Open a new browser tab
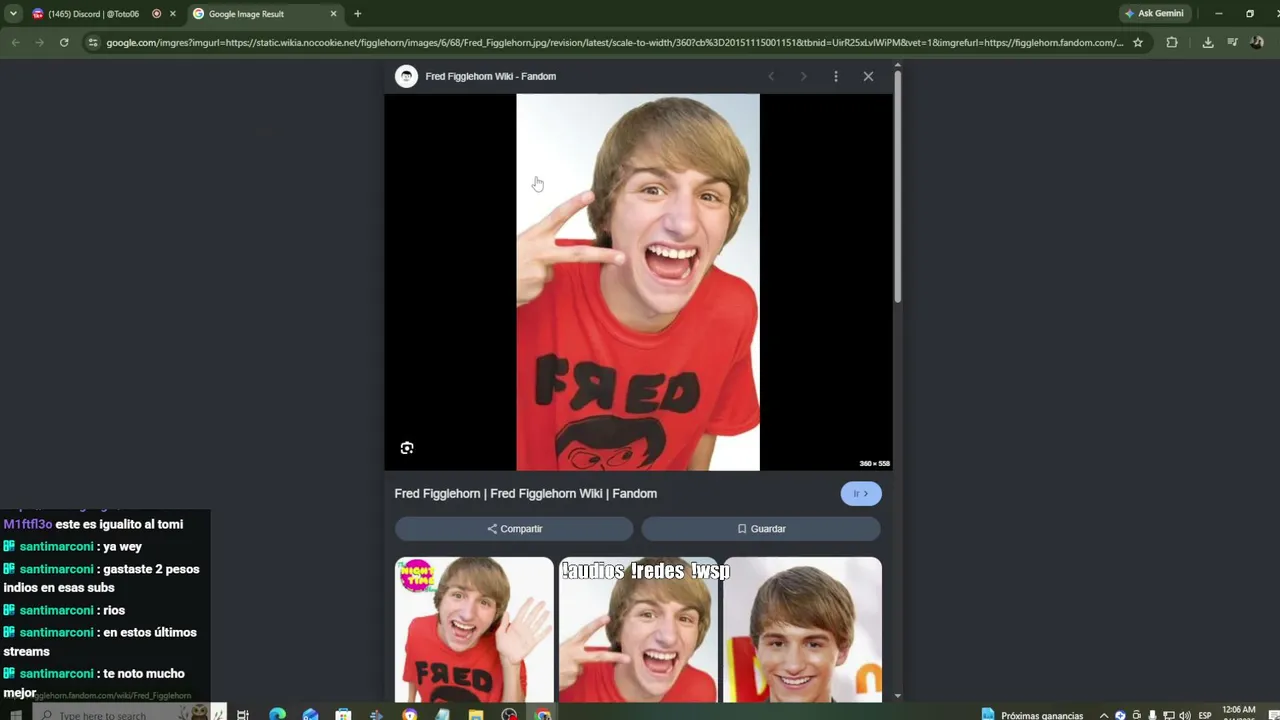Viewport: 1280px width, 720px height. (357, 14)
